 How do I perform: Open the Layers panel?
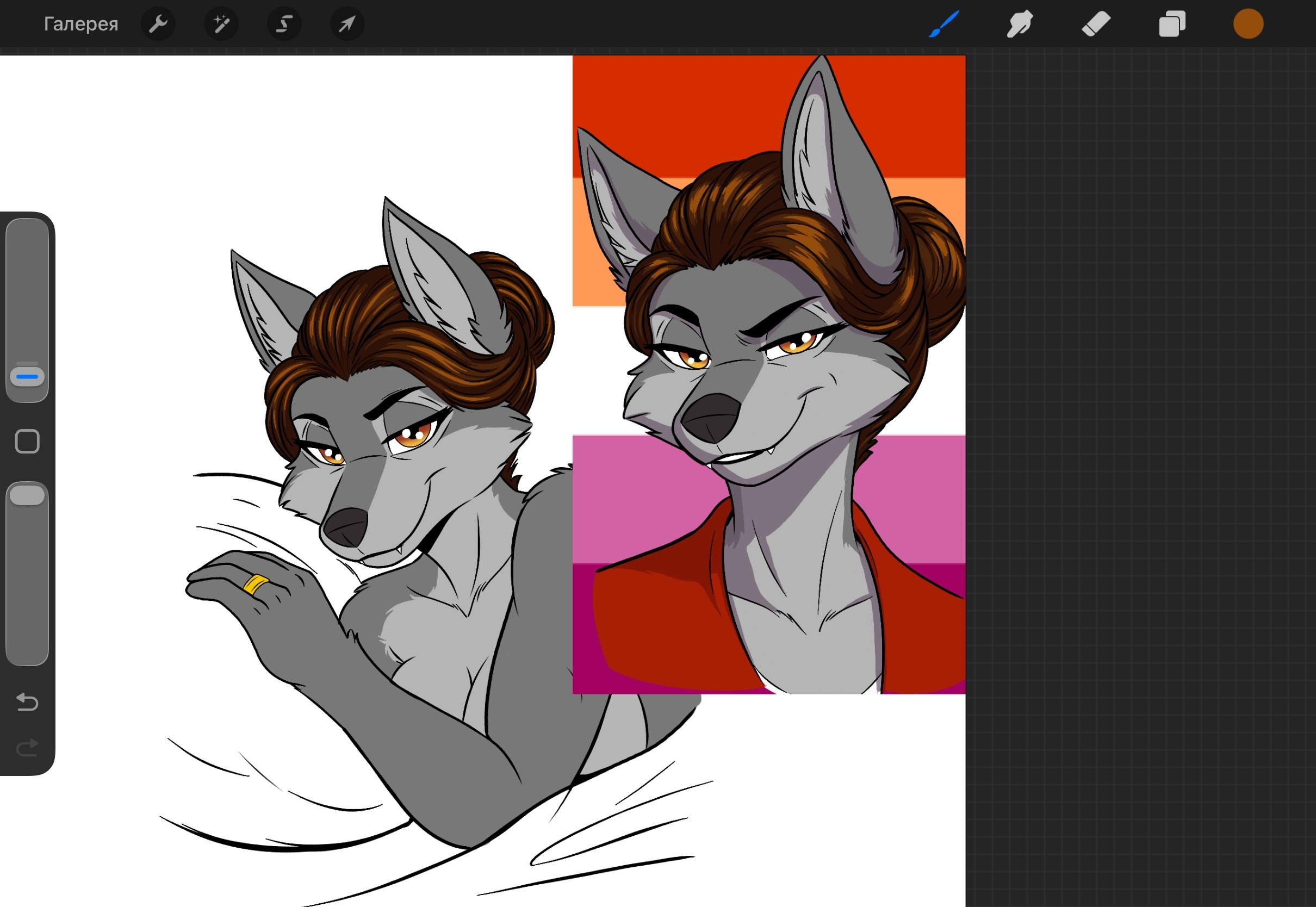click(x=1172, y=24)
